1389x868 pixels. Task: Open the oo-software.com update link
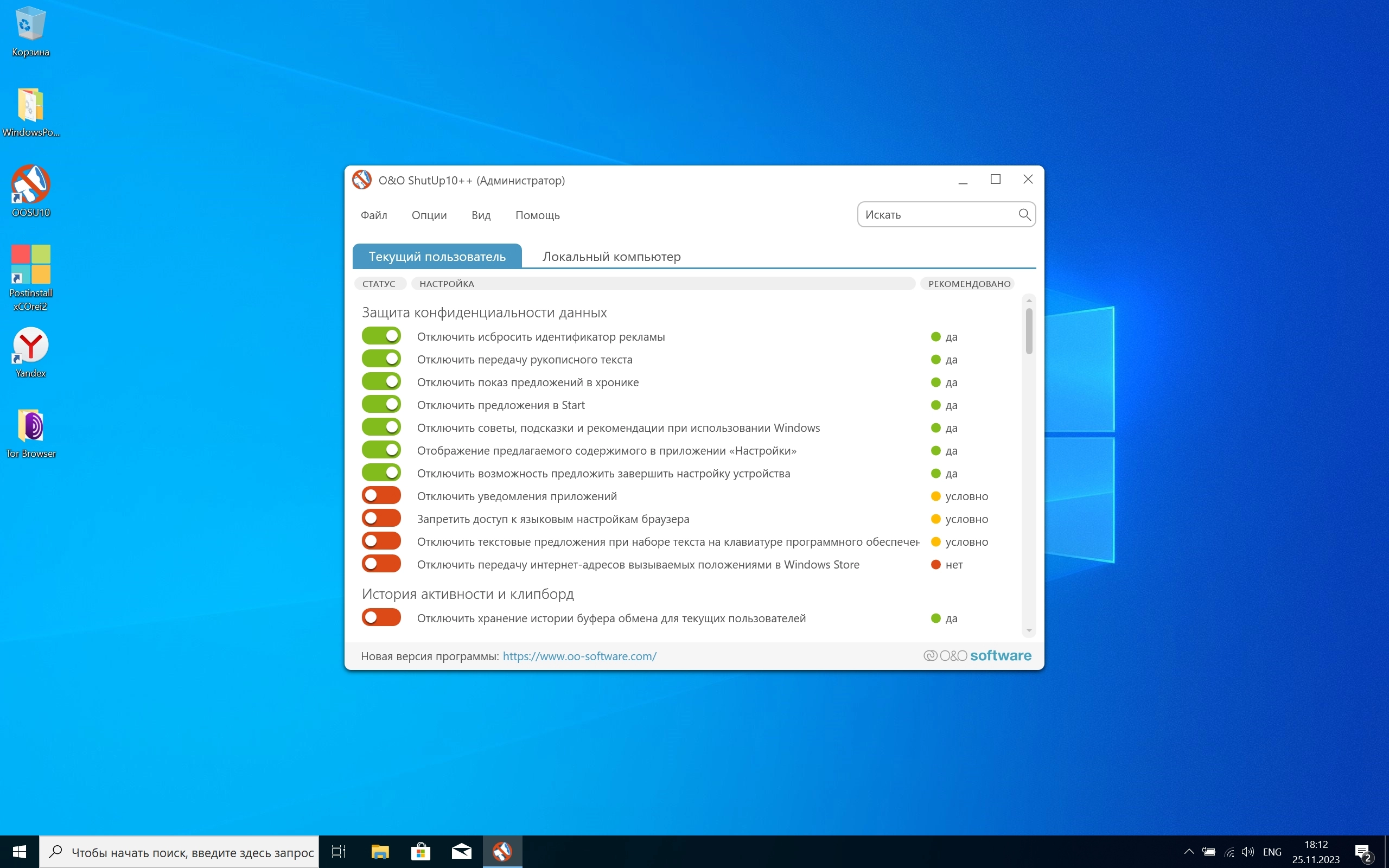click(x=579, y=656)
